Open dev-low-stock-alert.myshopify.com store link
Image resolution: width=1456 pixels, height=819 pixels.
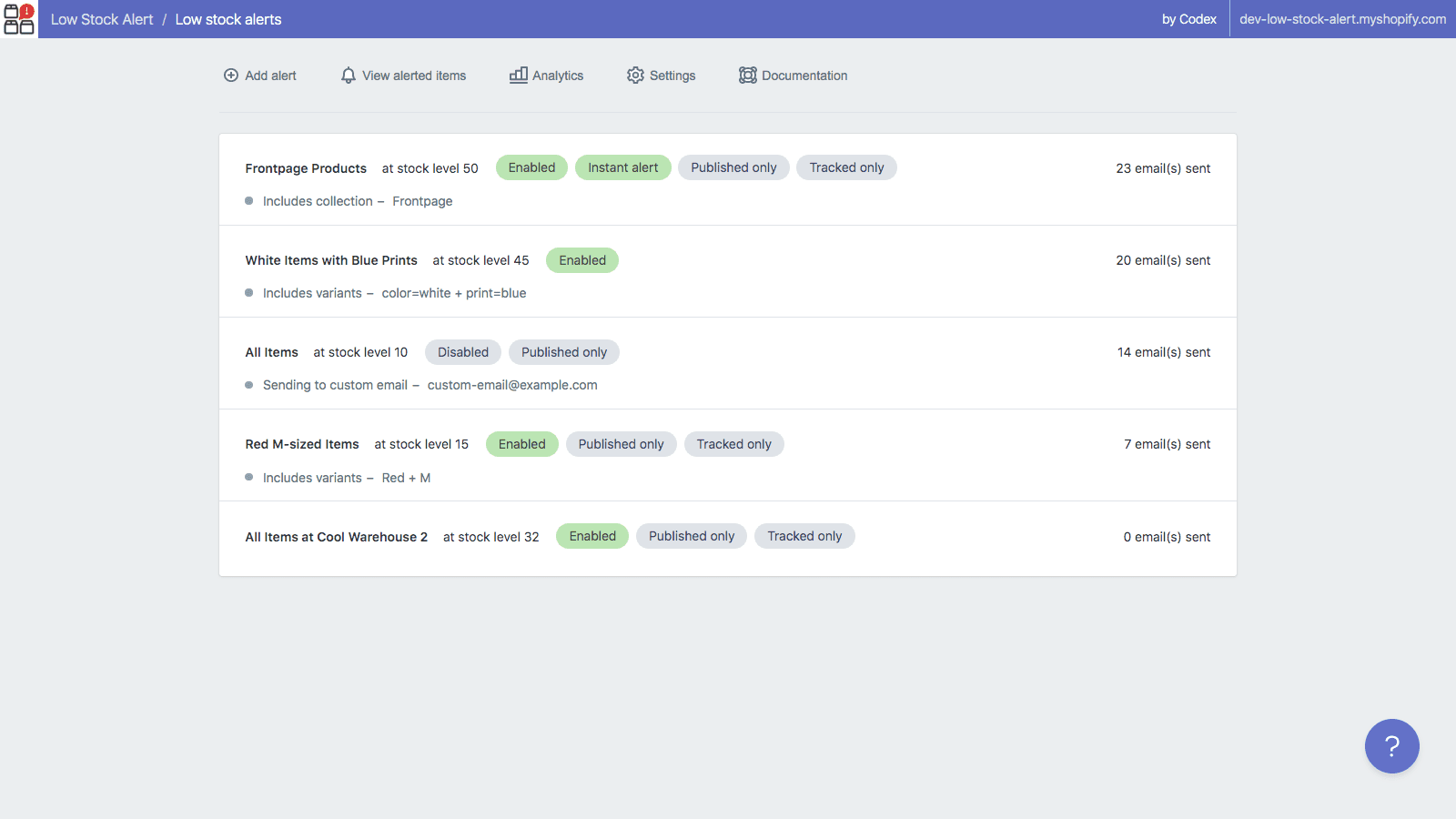[x=1341, y=18]
